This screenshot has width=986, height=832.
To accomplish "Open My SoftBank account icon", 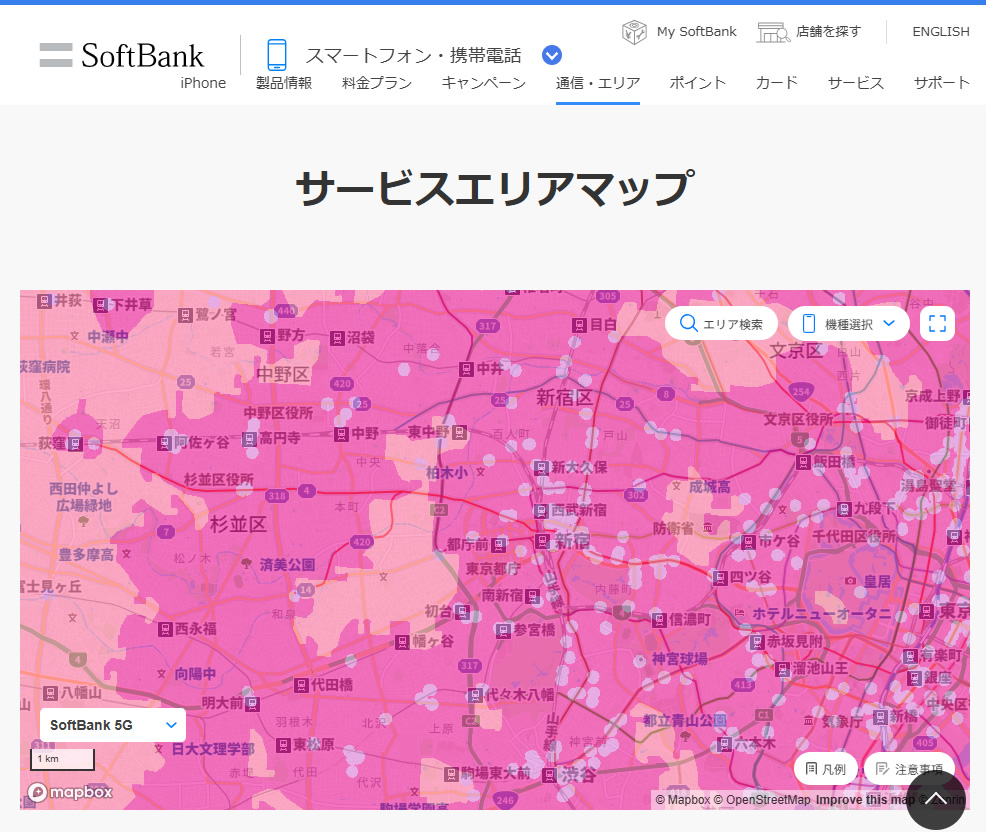I will [x=634, y=32].
